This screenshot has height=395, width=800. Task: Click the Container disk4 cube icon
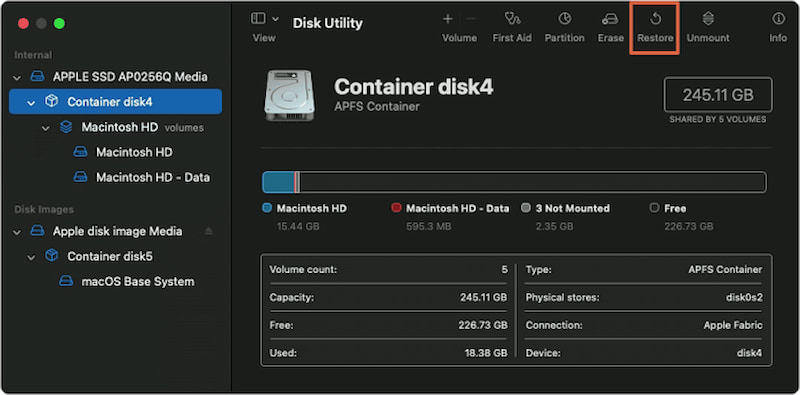pos(52,102)
